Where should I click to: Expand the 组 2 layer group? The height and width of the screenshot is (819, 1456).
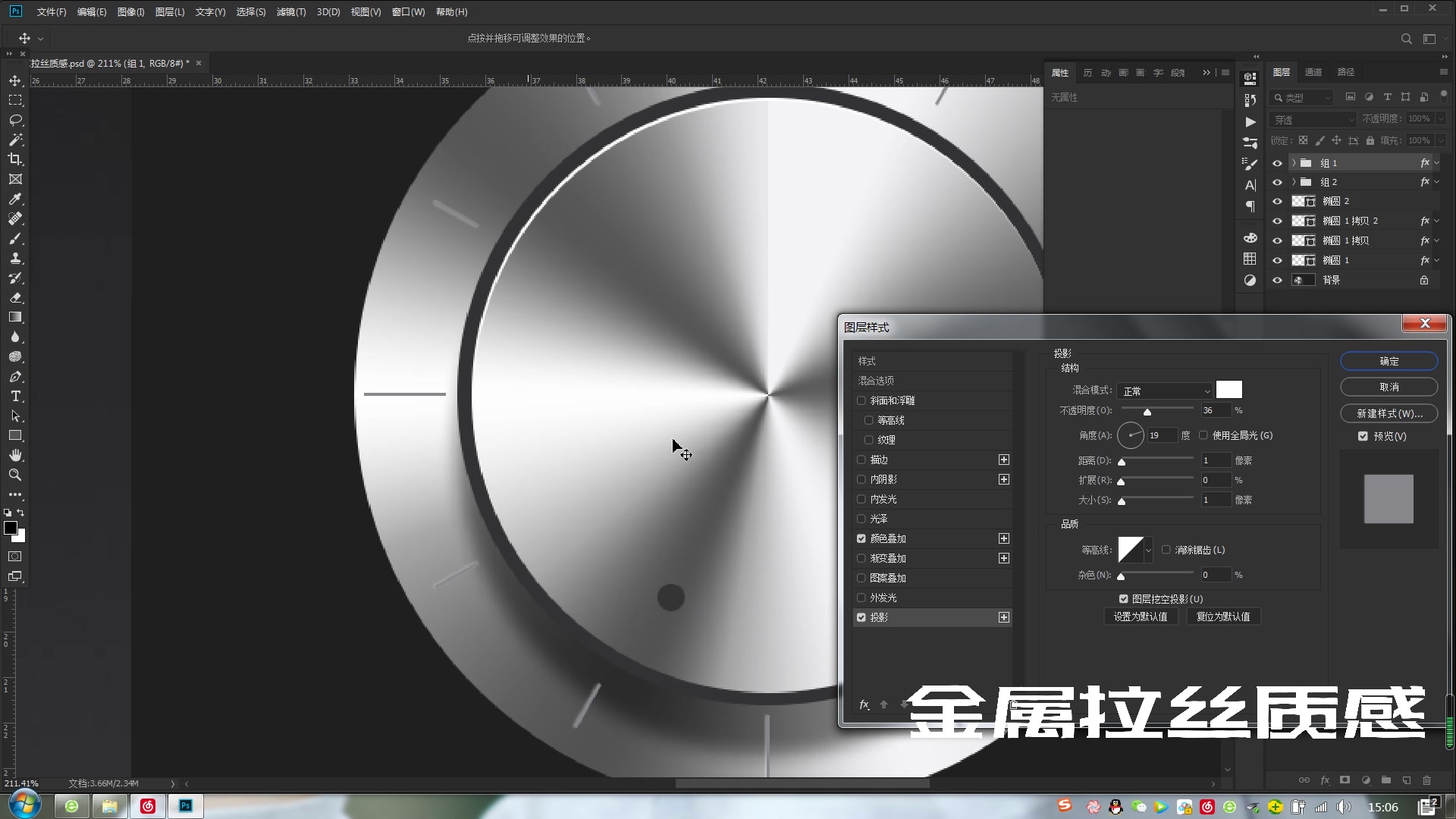(1294, 182)
